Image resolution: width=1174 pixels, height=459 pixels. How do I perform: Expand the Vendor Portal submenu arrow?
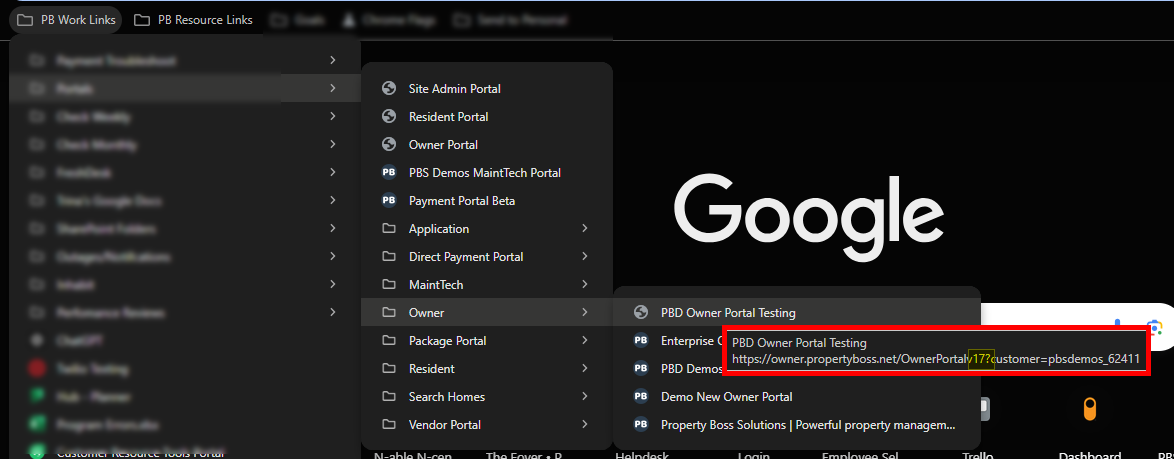[x=585, y=425]
